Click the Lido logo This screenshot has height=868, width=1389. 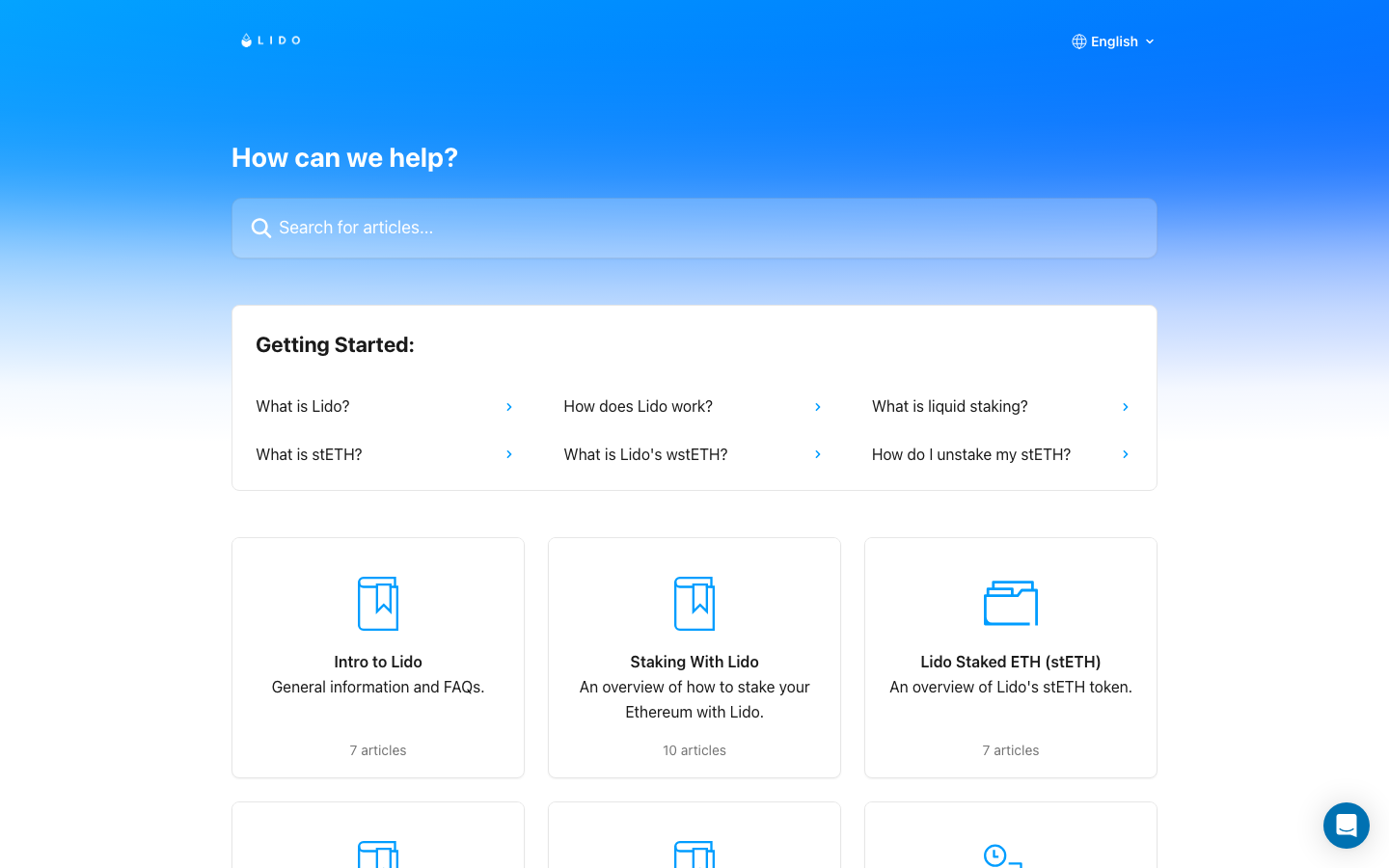[270, 41]
